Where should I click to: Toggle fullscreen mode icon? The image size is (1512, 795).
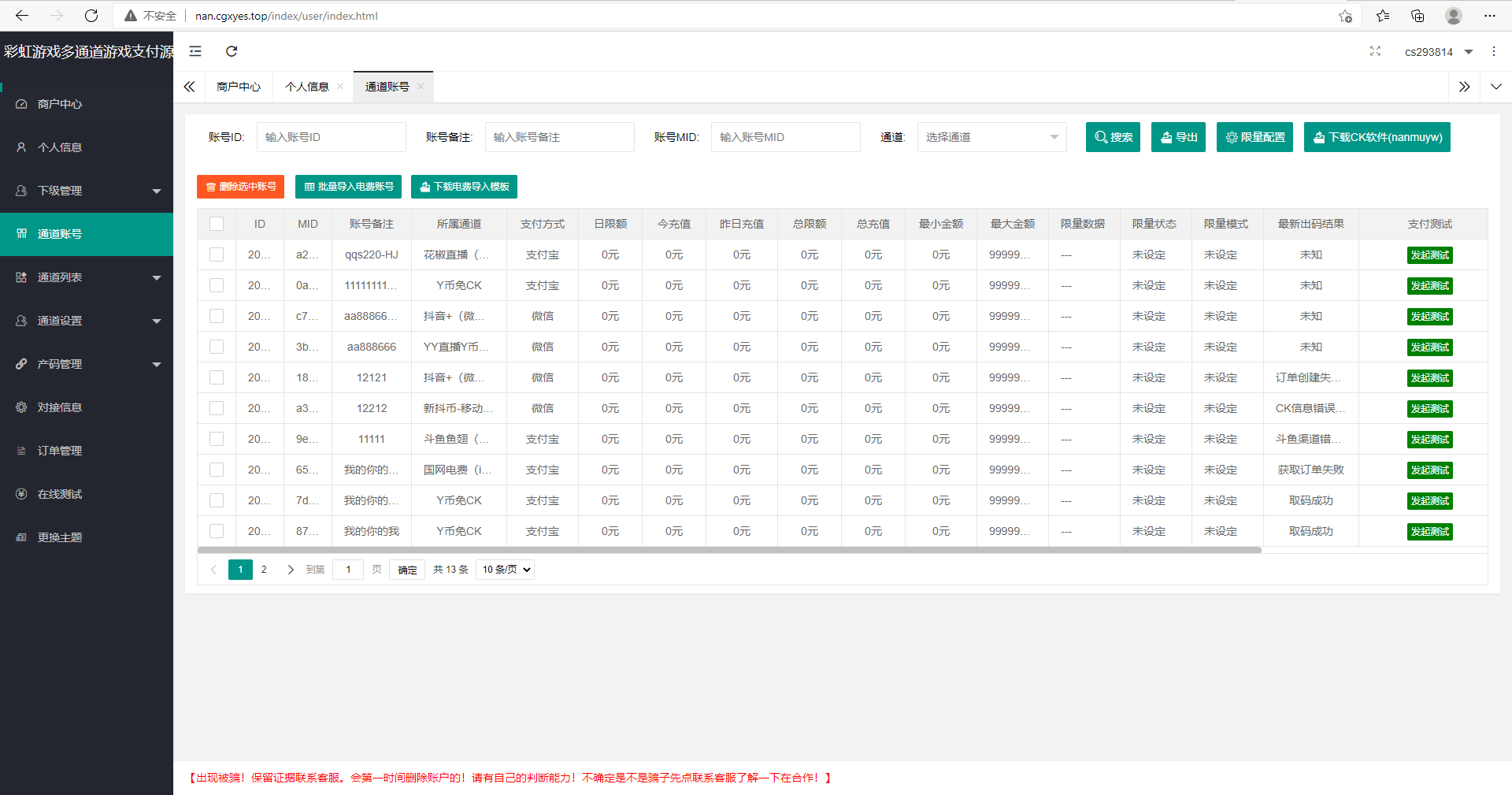pyautogui.click(x=1375, y=51)
